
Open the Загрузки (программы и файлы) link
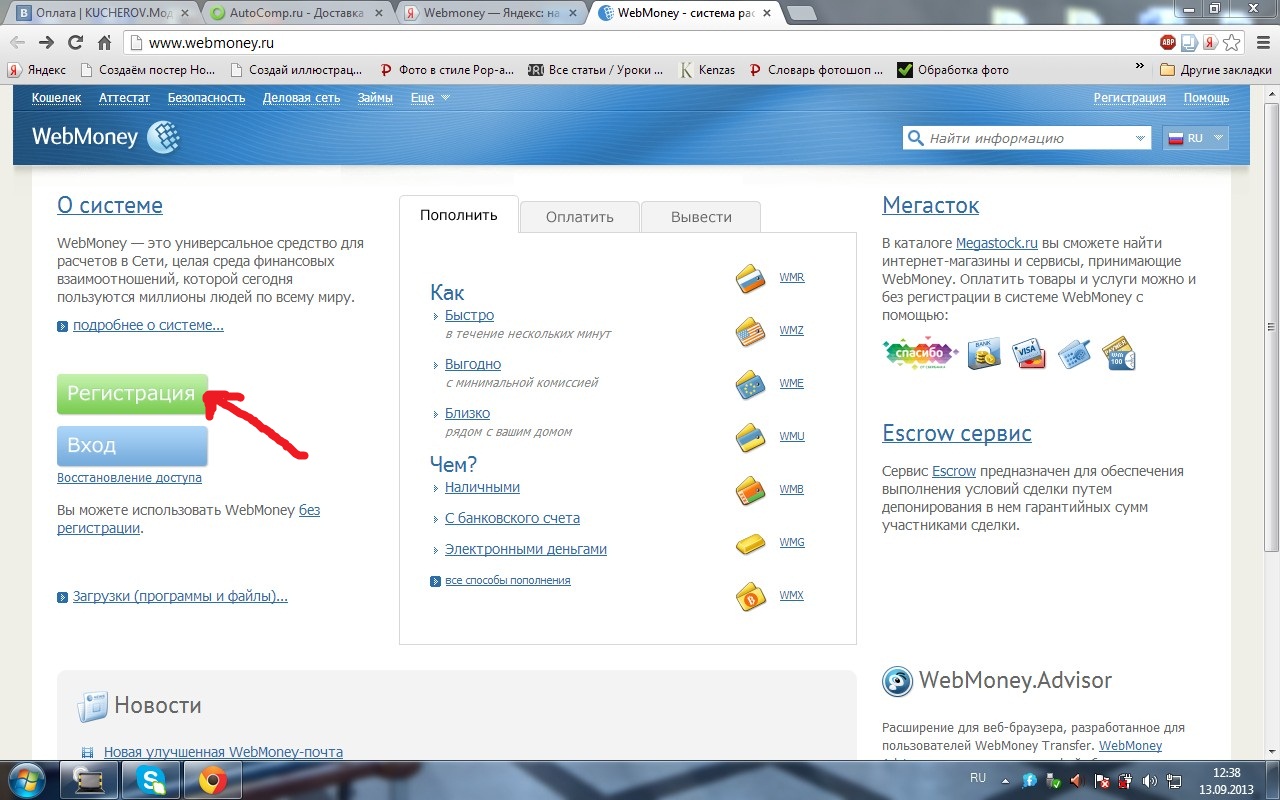click(x=180, y=597)
